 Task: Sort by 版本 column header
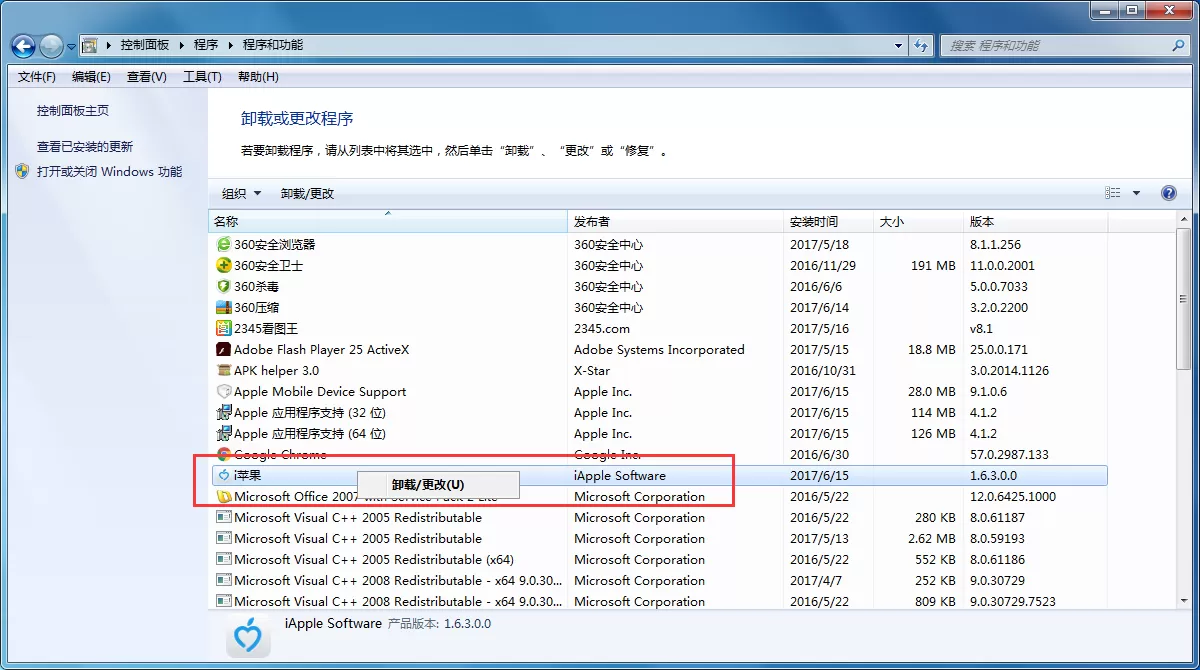coord(1035,221)
